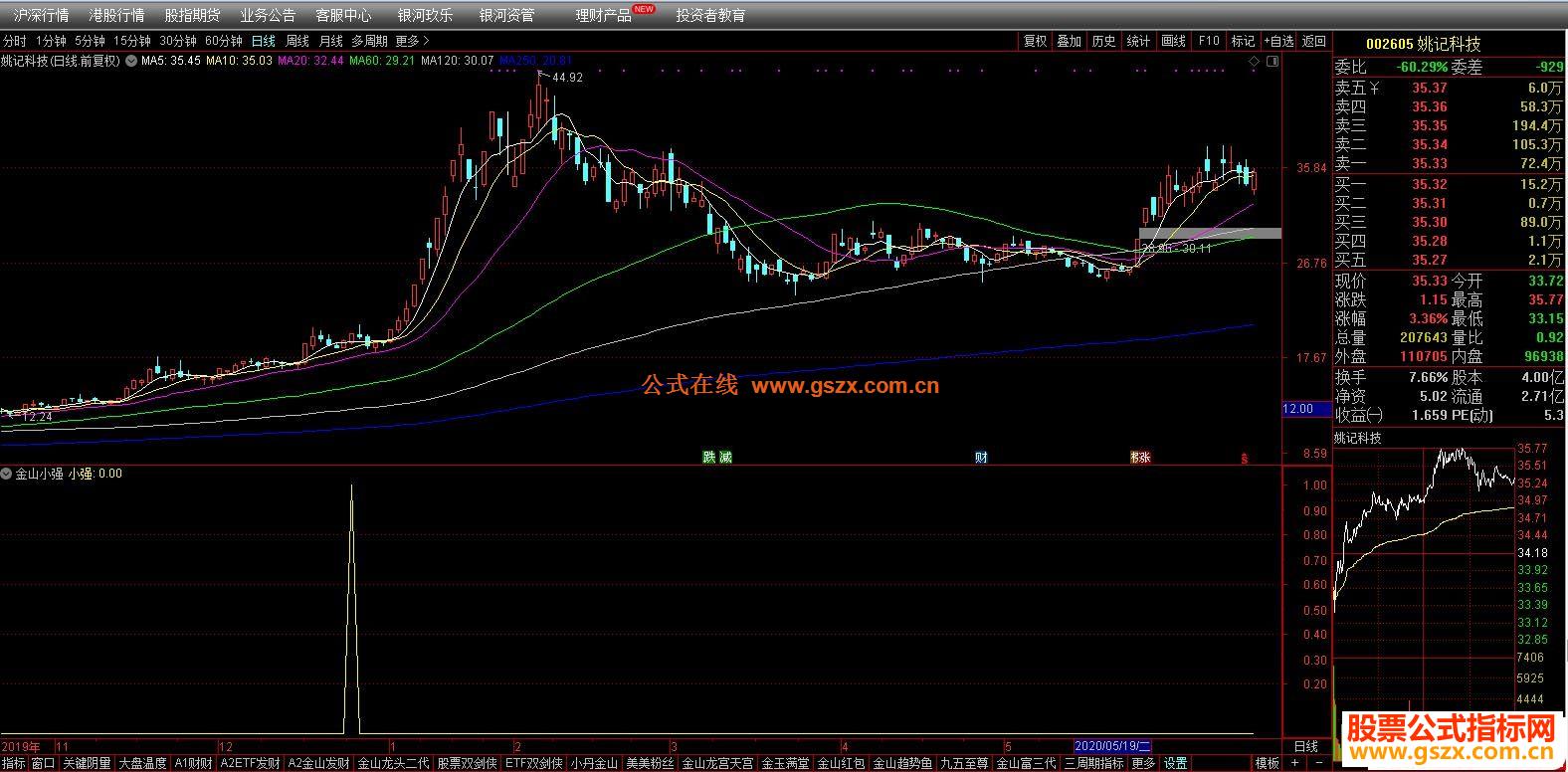Select the 金山龙头二代 indicator

pos(394,763)
